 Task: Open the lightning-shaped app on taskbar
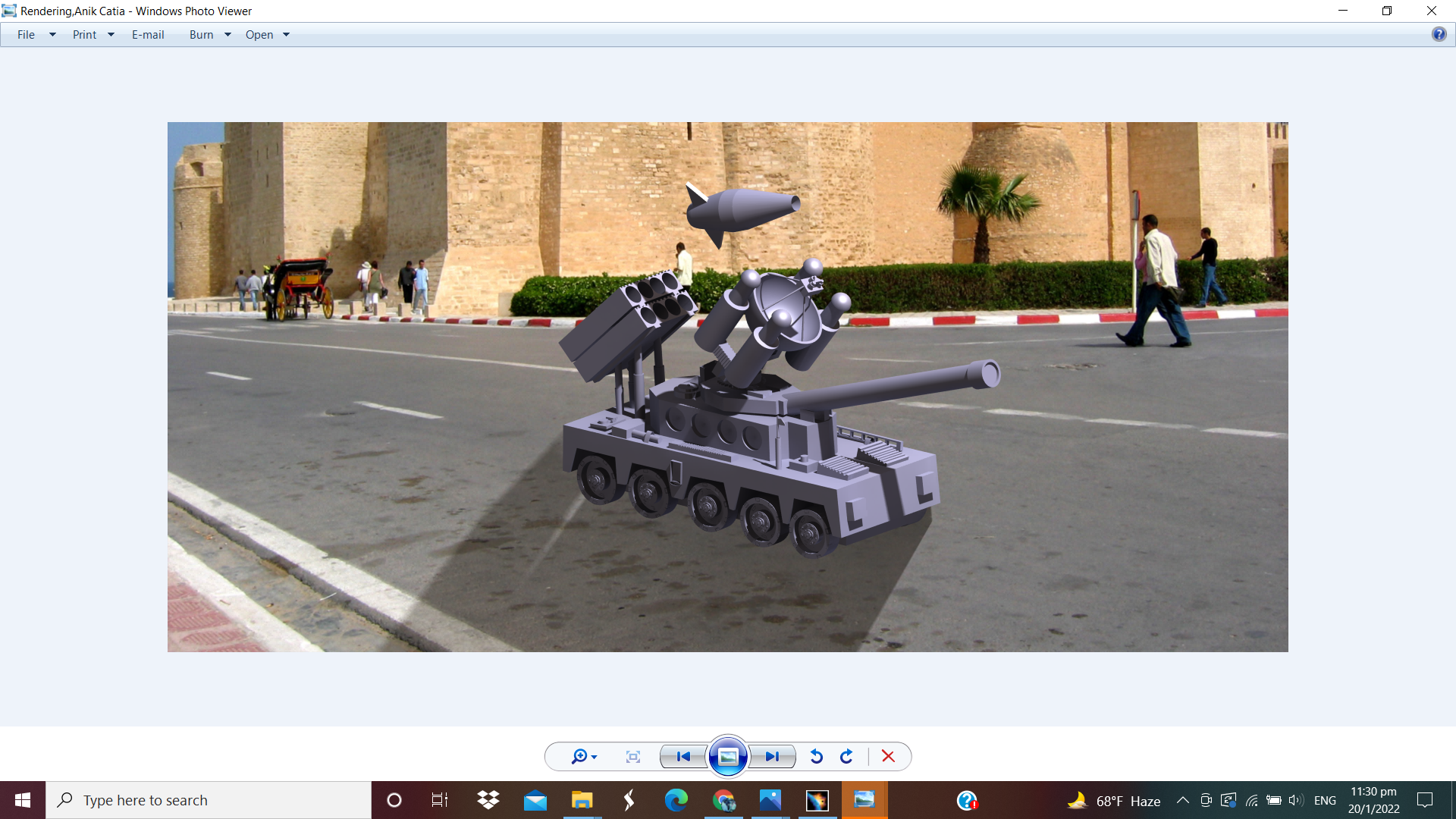[x=629, y=800]
